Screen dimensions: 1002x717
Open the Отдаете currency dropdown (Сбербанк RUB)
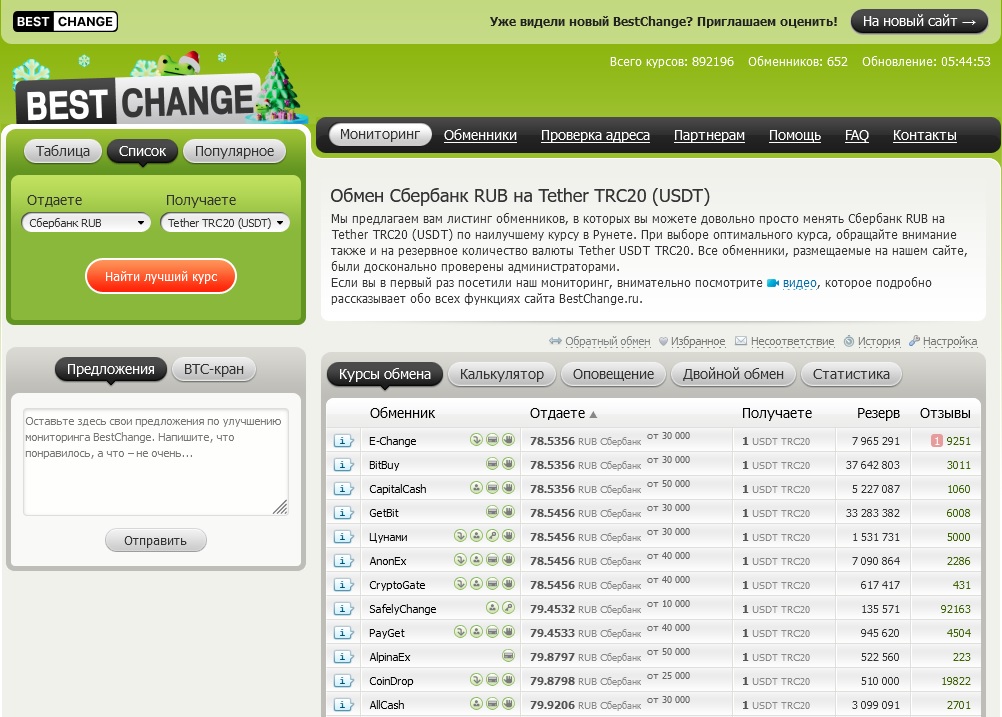[86, 223]
